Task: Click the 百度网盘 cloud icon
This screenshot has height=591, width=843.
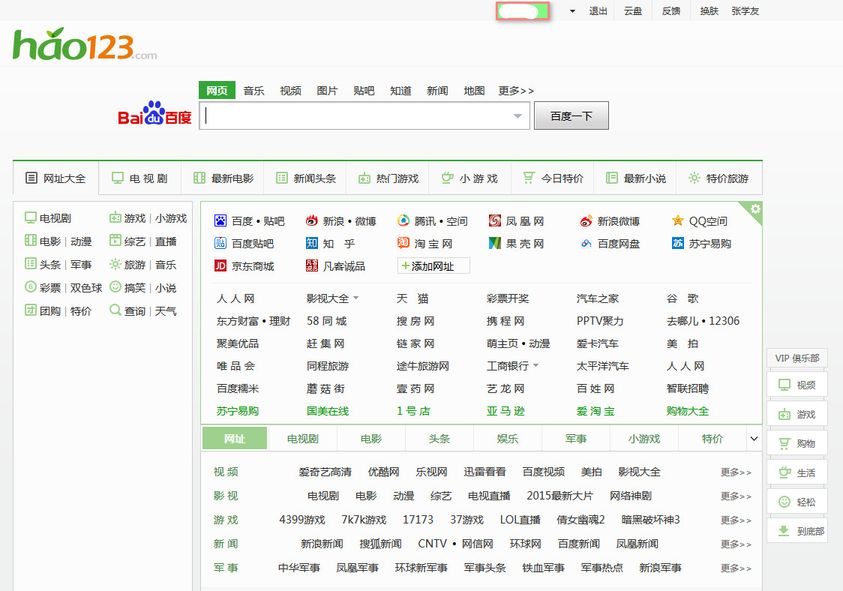Action: click(586, 244)
